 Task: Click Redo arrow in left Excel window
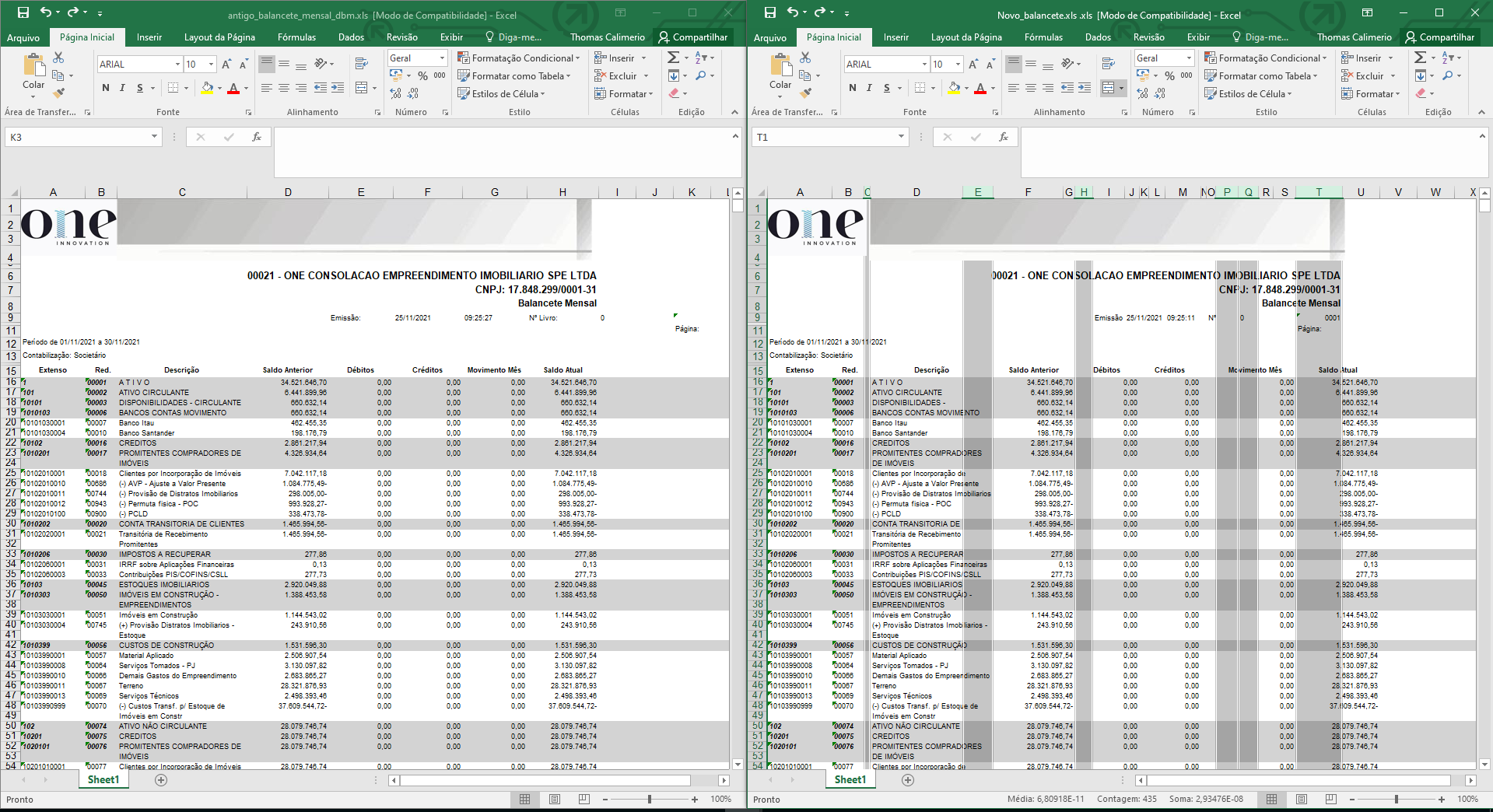coord(73,12)
